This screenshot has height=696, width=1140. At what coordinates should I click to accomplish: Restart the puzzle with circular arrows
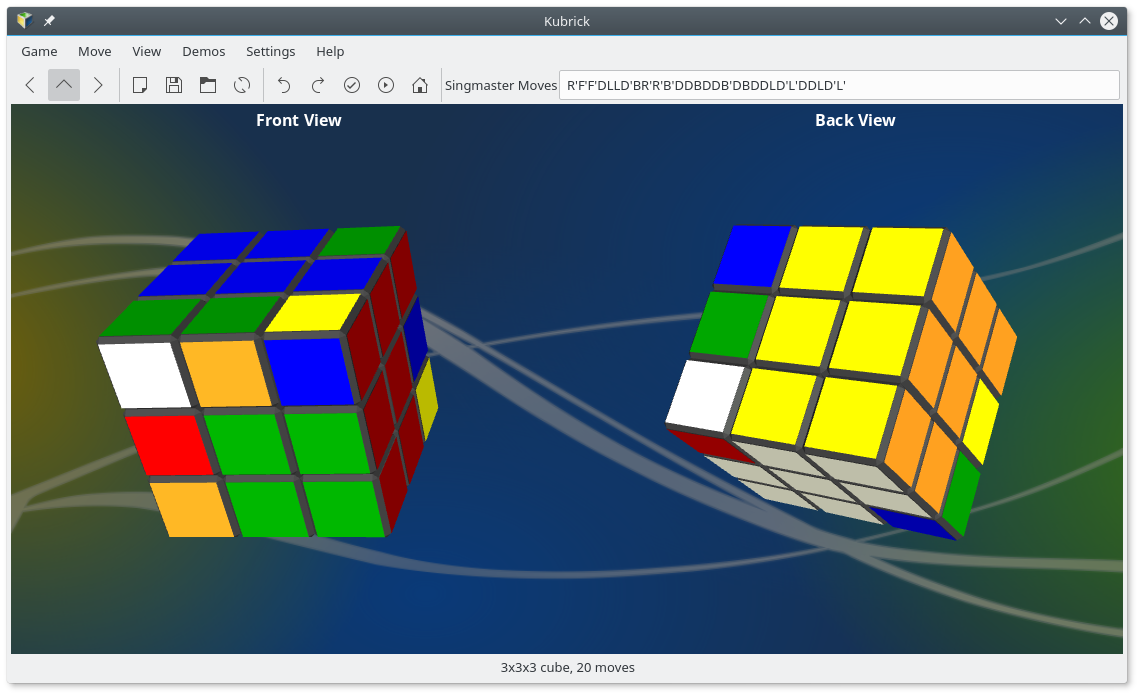(242, 85)
